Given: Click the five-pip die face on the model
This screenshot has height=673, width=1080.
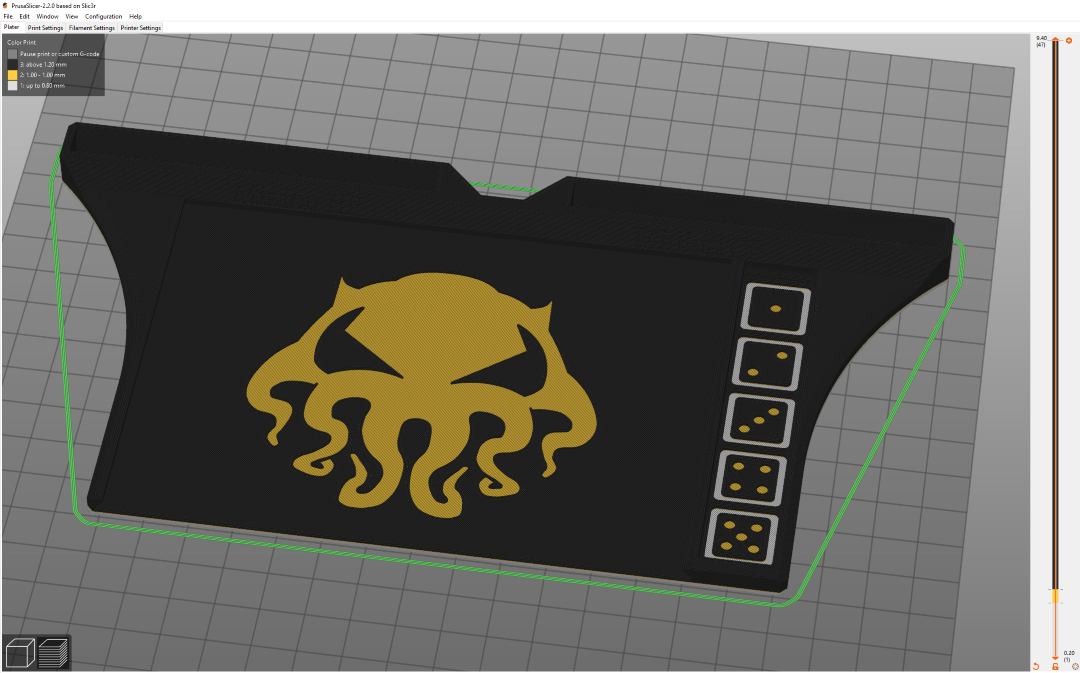Looking at the screenshot, I should 740,536.
